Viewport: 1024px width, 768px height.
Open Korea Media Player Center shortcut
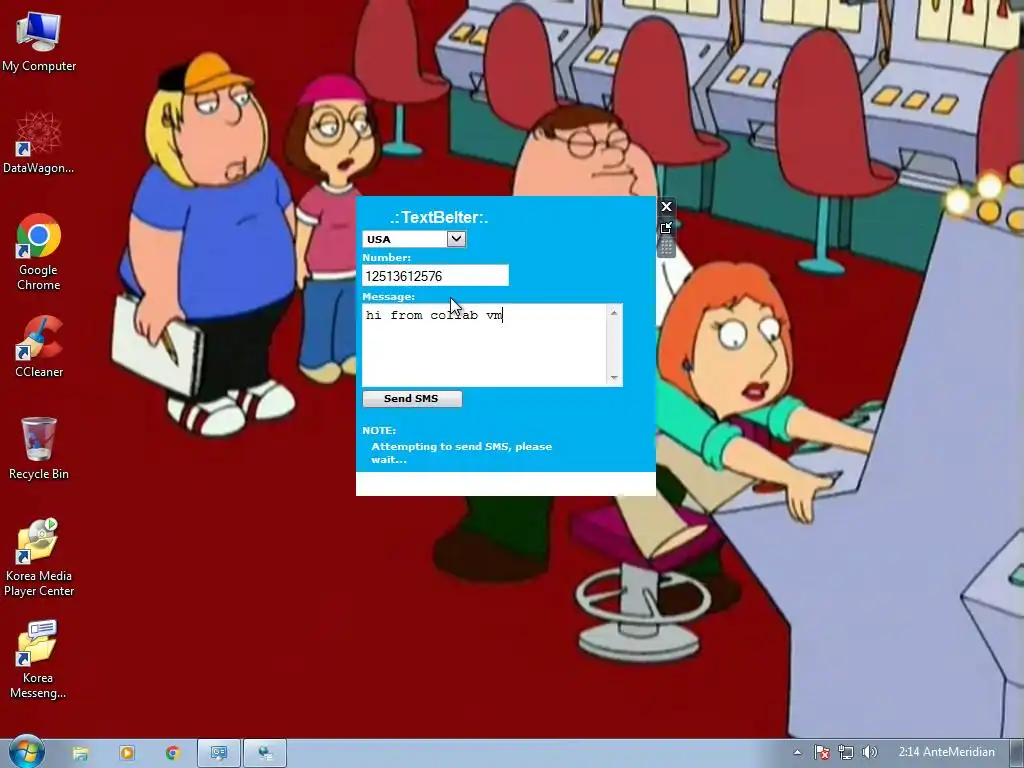pos(39,558)
